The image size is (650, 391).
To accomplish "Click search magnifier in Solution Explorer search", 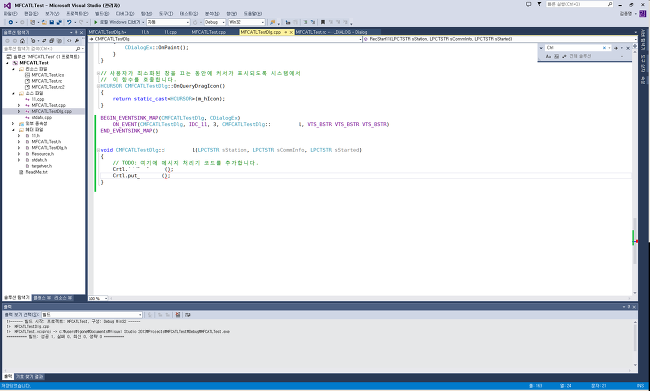I will [x=78, y=49].
